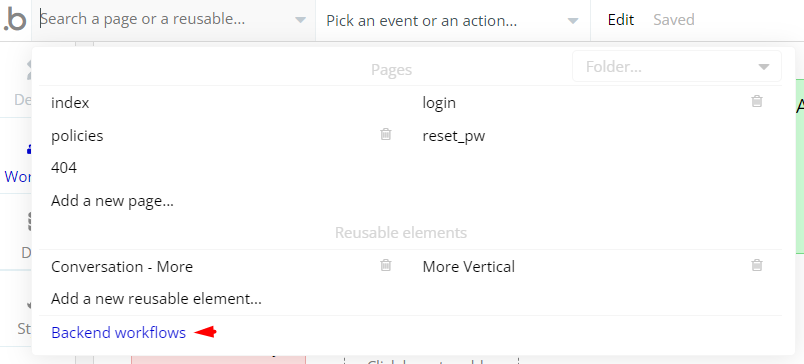Image resolution: width=804 pixels, height=364 pixels.
Task: Open the reset_pw page
Action: click(x=454, y=136)
